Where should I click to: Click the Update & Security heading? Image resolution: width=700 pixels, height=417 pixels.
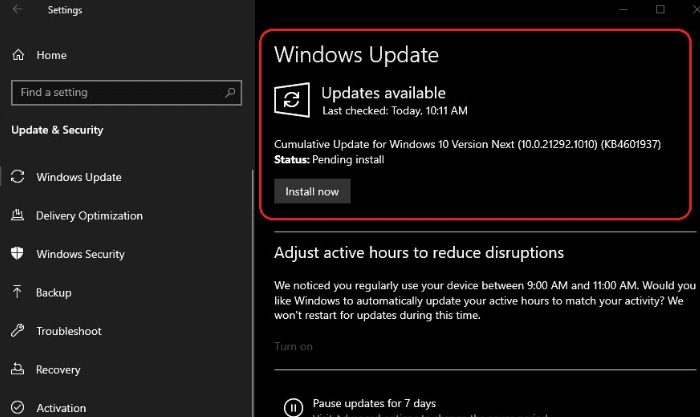coord(57,130)
